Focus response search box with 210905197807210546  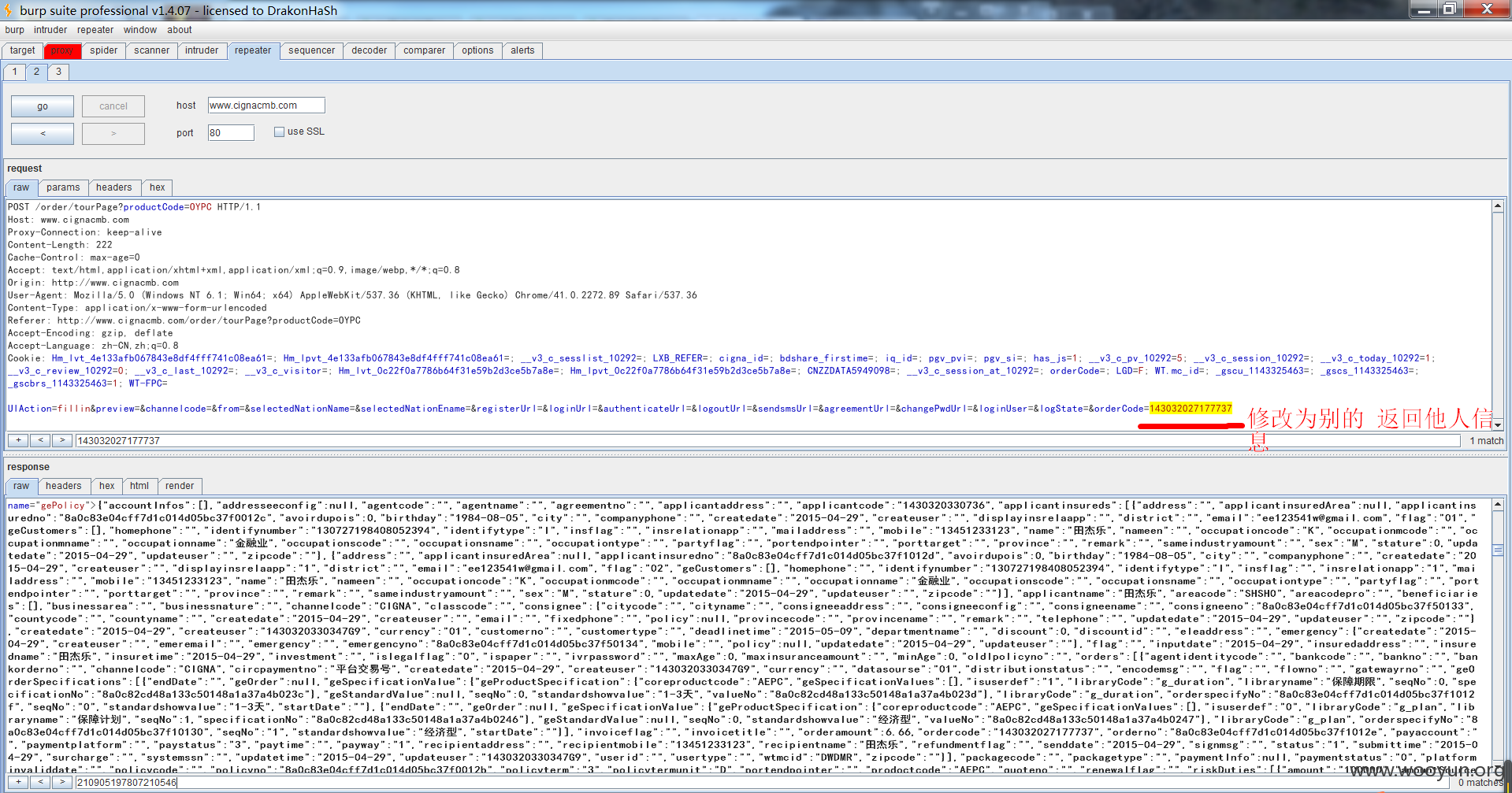click(763, 782)
